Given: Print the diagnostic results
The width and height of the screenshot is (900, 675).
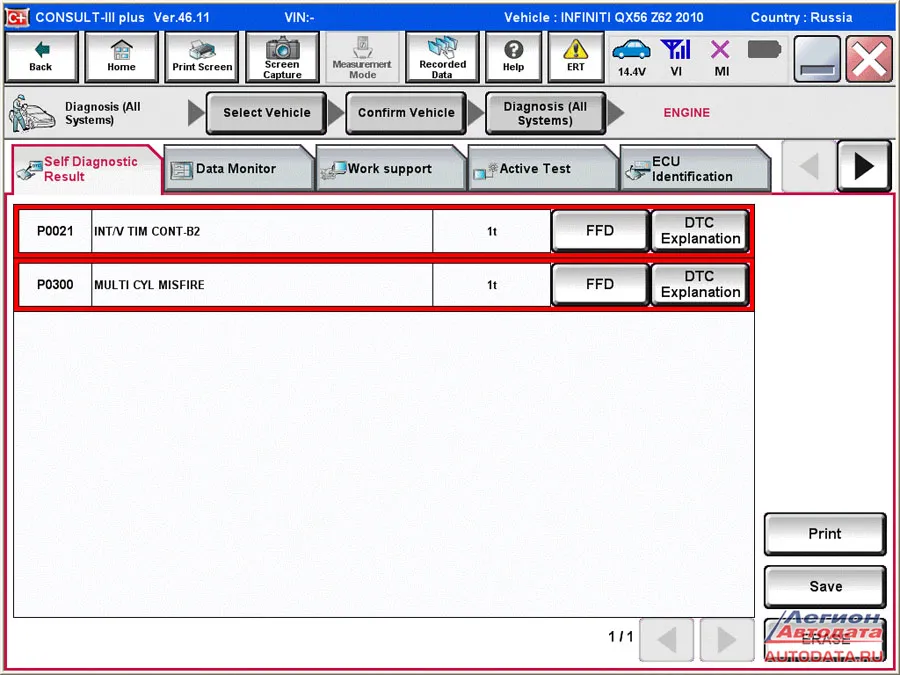Looking at the screenshot, I should pos(825,534).
